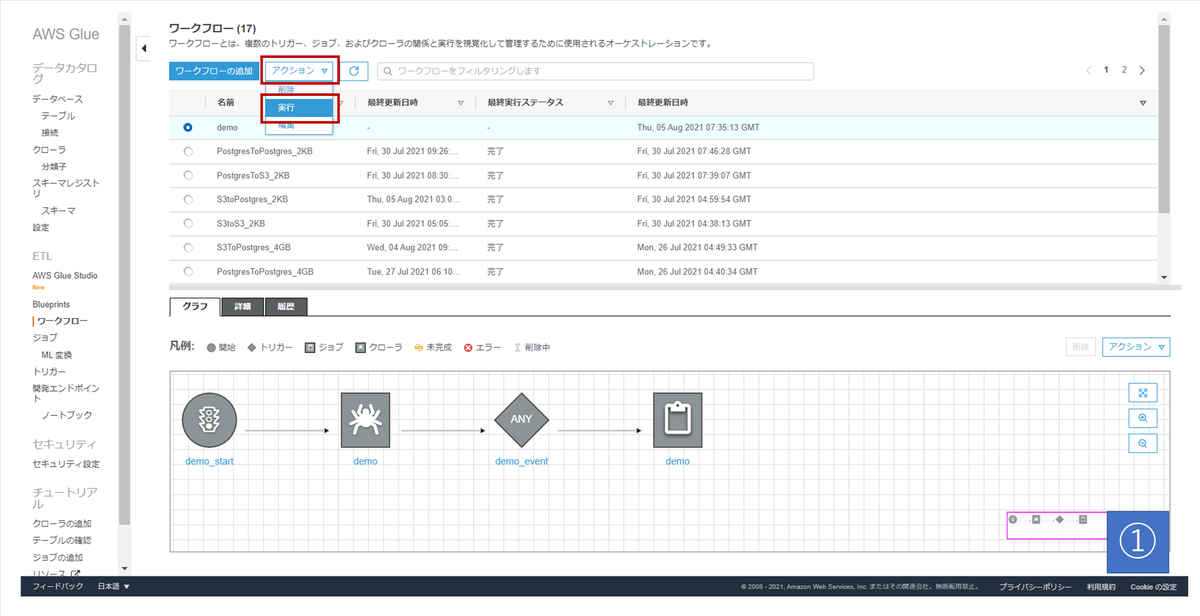Open 利用規約 footer link

coord(1101,587)
